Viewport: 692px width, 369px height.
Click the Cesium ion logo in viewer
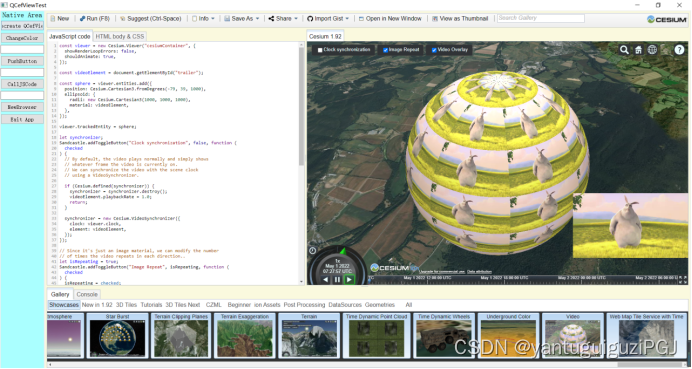394,267
